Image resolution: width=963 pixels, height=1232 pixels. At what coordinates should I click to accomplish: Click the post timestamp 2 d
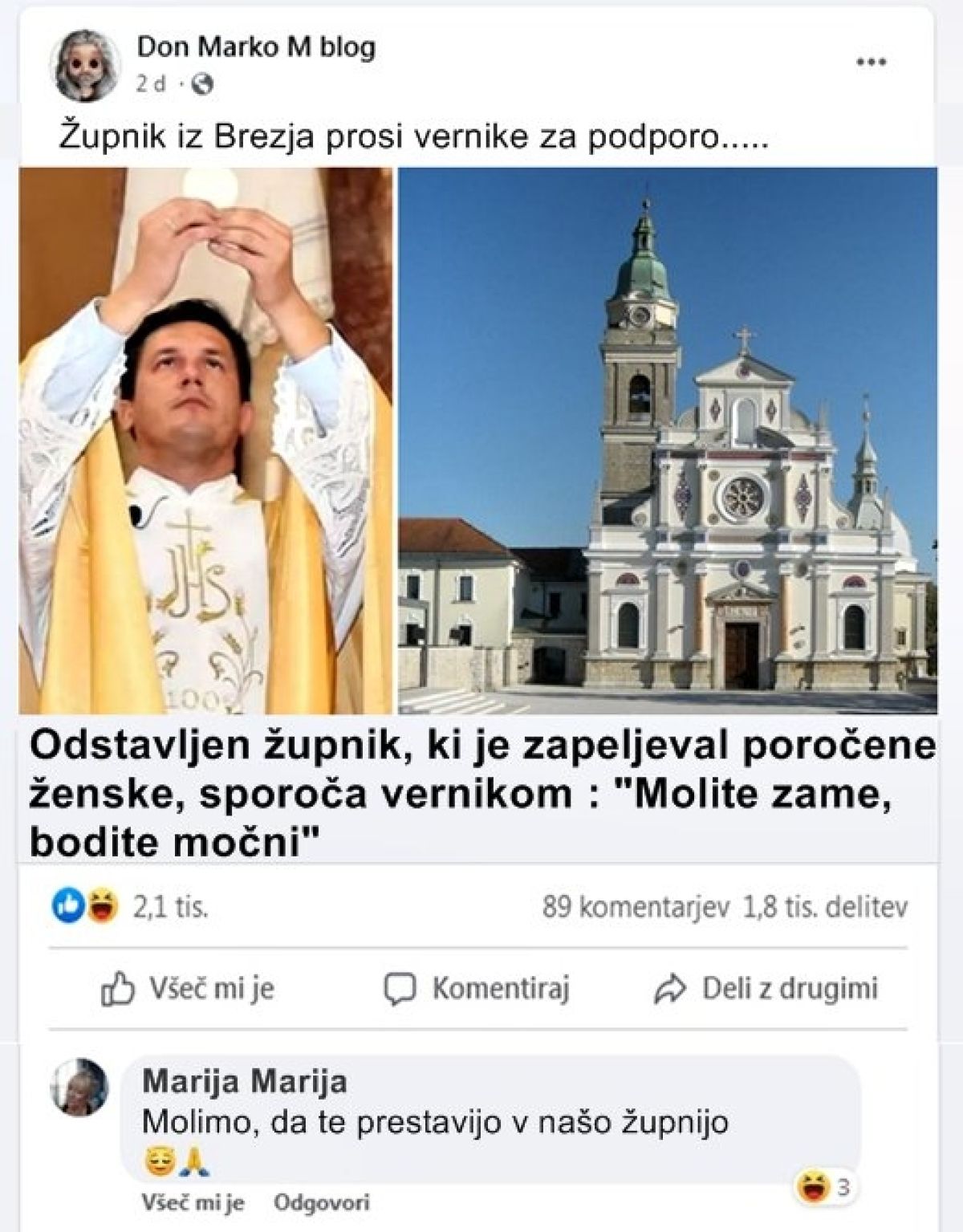151,84
